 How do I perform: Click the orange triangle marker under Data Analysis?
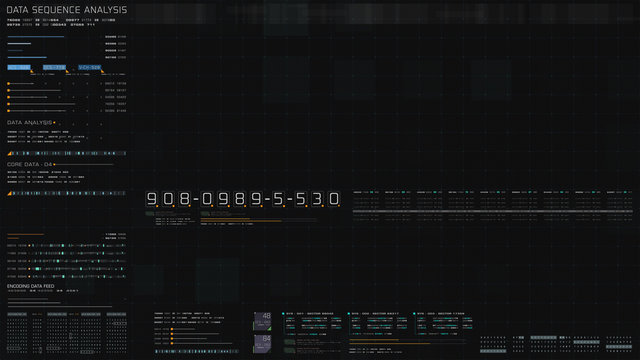pos(9,153)
